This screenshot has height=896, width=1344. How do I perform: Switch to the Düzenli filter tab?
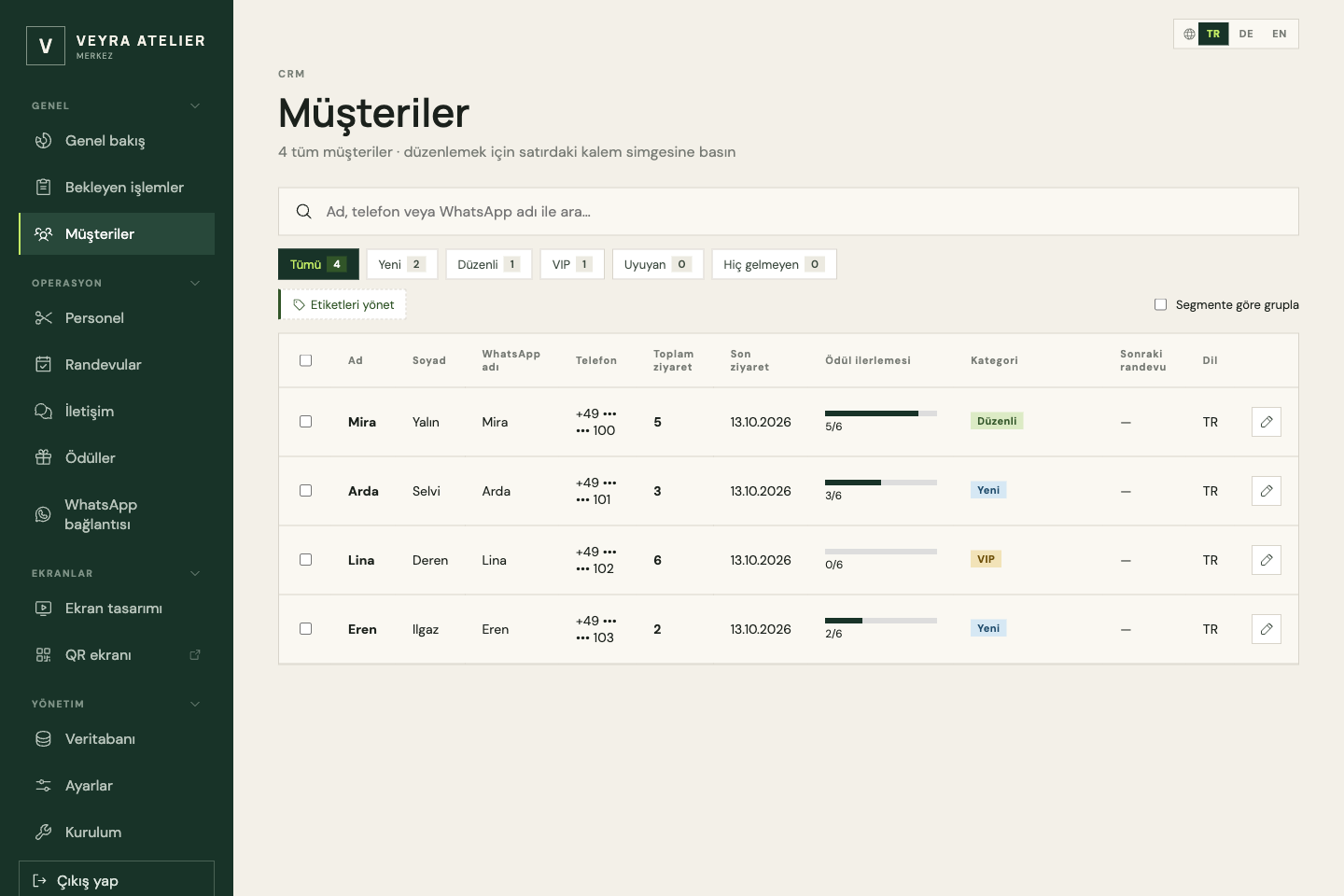489,264
